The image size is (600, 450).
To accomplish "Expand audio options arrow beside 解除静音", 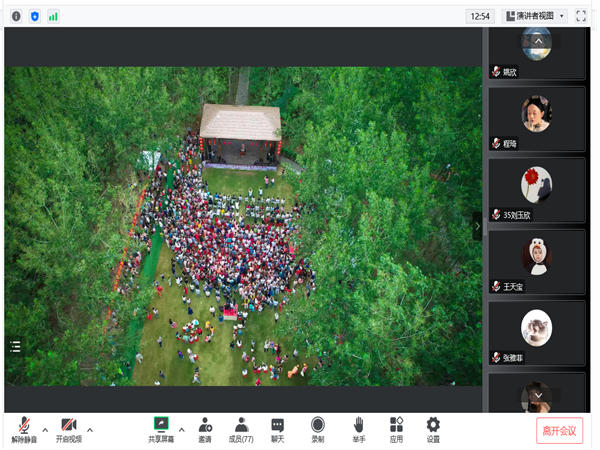I will [x=45, y=430].
